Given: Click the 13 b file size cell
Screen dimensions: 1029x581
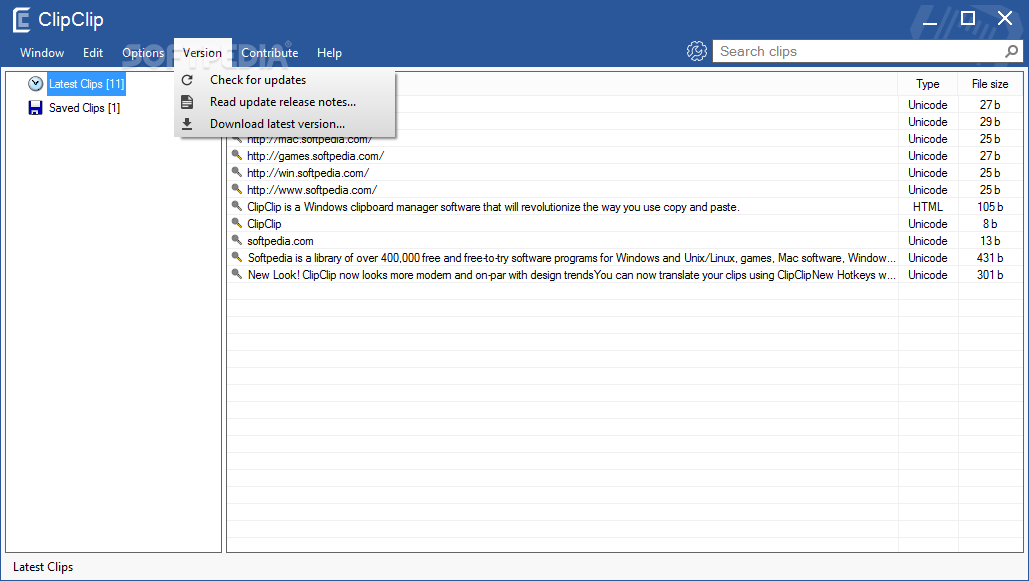Looking at the screenshot, I should click(x=990, y=241).
